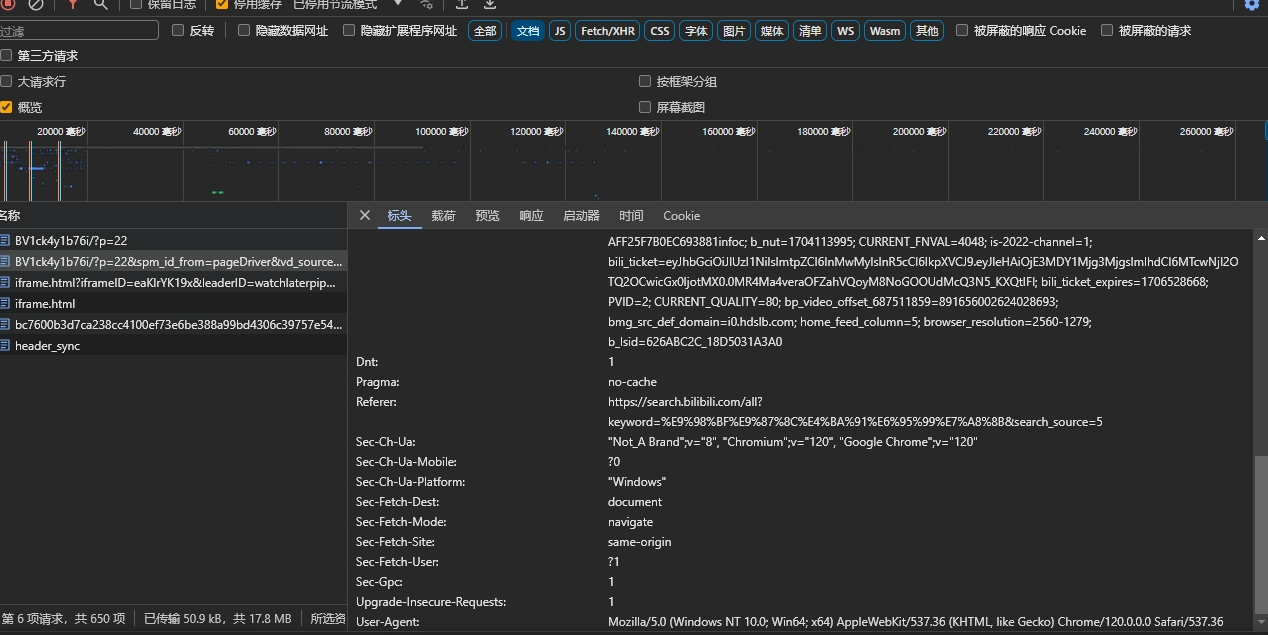Screen dimensions: 1268x635
Task: Clear the network log
Action: coord(36,4)
